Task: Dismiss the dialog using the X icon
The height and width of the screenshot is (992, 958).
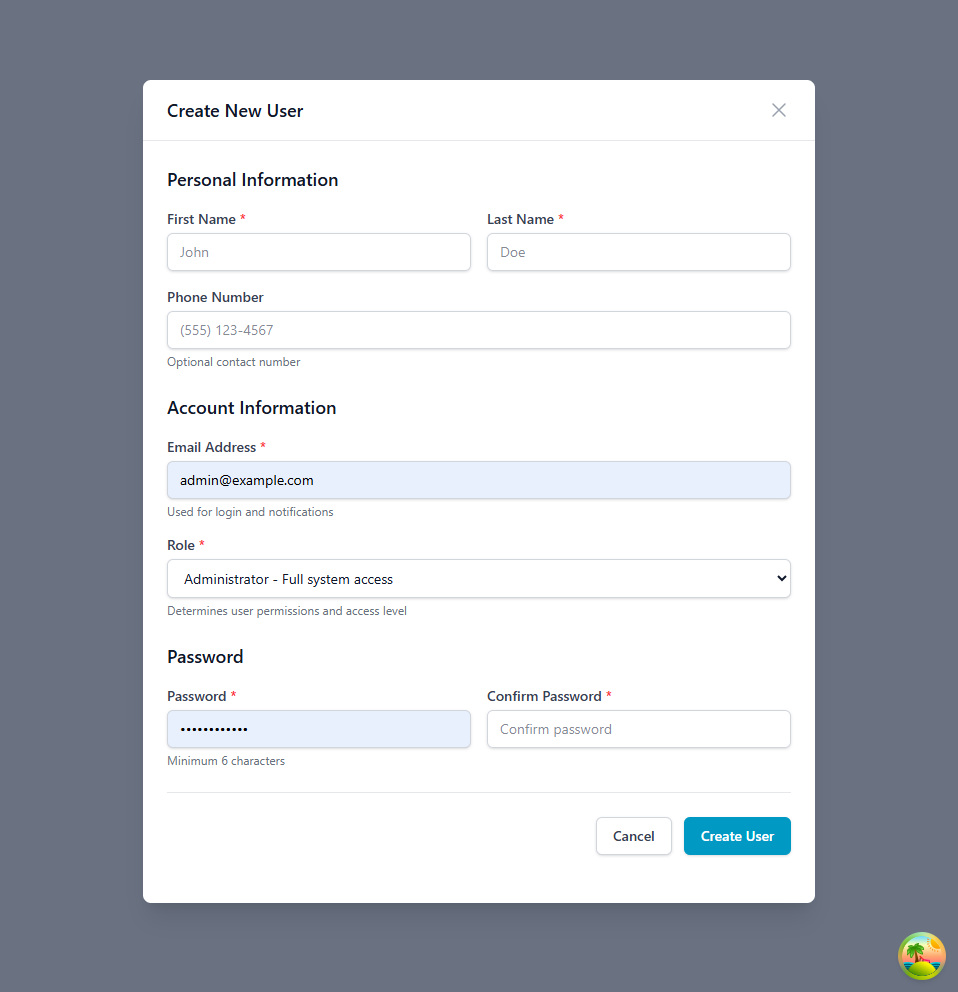Action: pyautogui.click(x=778, y=110)
